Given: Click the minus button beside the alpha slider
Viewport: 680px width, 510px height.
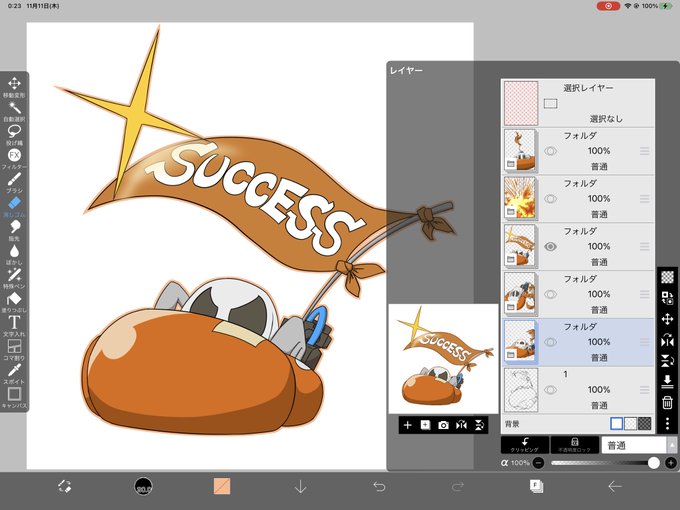Looking at the screenshot, I should coord(538,463).
